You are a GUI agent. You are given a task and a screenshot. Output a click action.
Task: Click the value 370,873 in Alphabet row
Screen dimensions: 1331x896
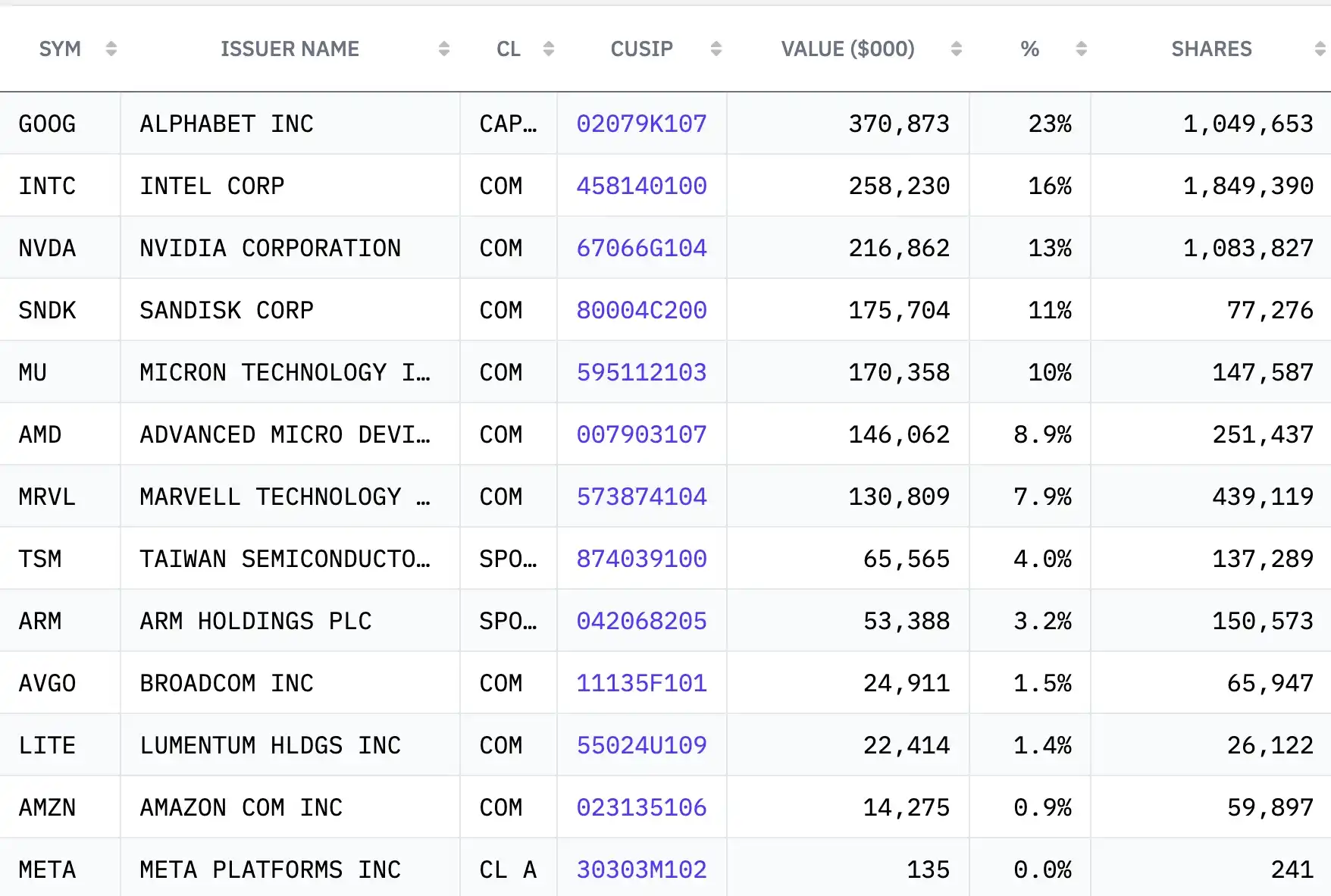tap(899, 124)
